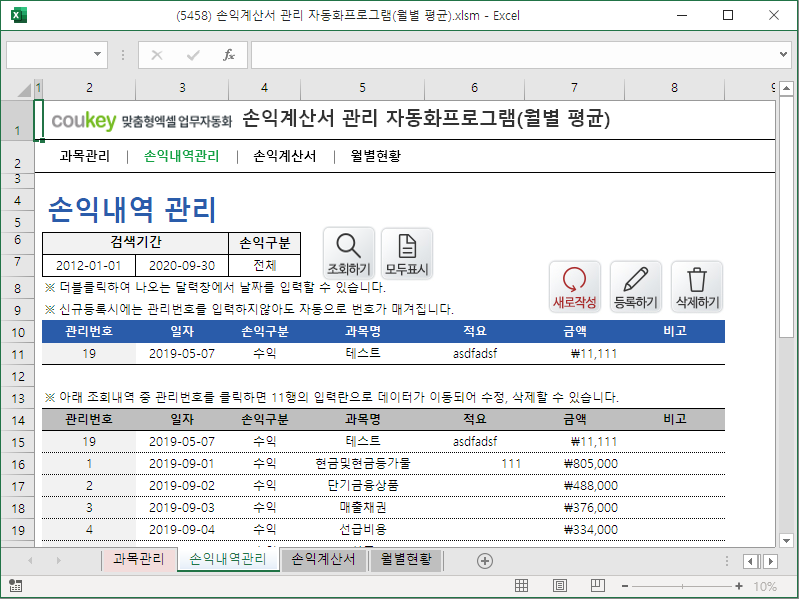Screen dimensions: 799x599
Task: Open the 과목관리 sheet tab
Action: (139, 559)
